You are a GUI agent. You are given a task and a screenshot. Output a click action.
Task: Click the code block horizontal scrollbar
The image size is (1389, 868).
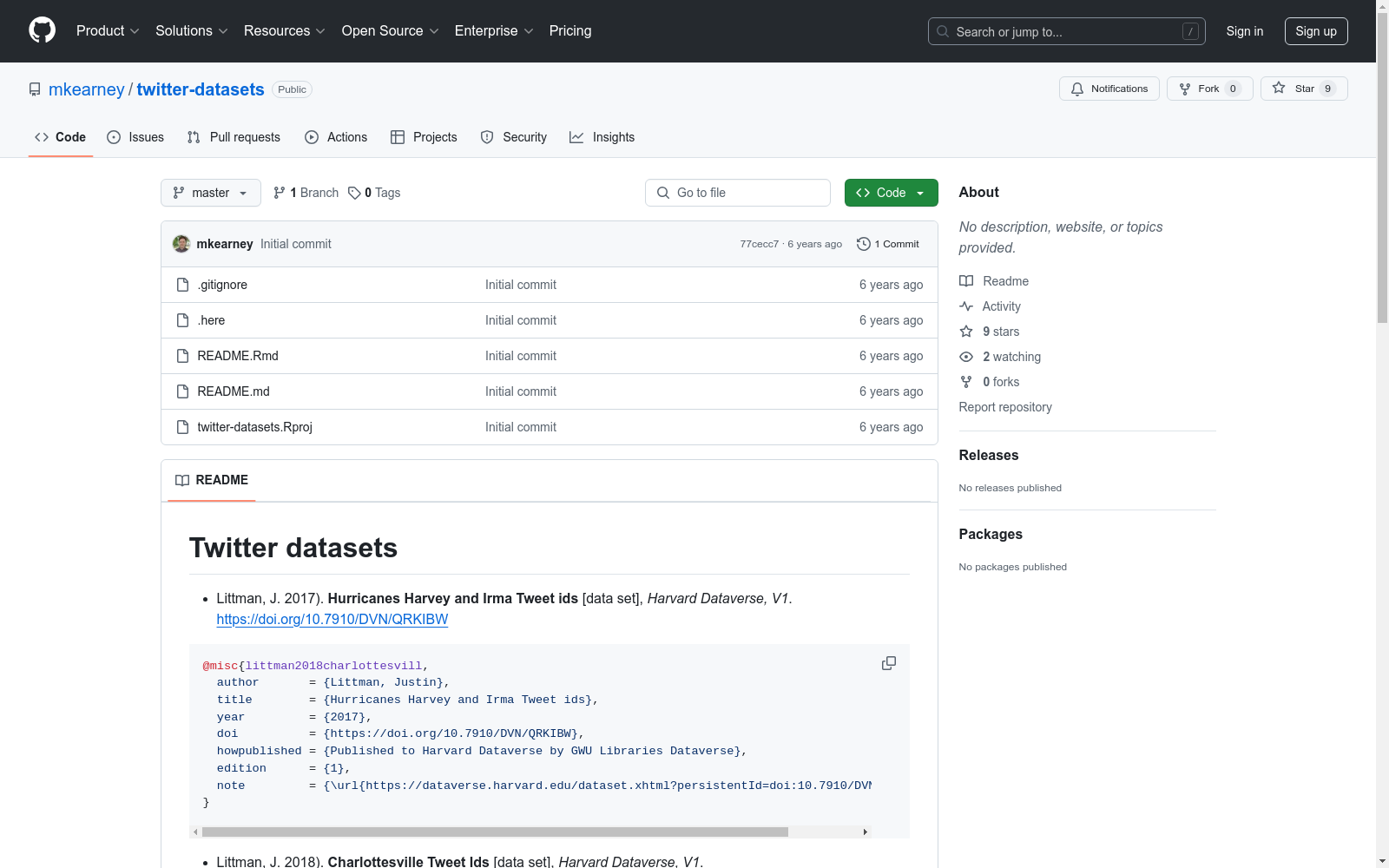(x=495, y=832)
